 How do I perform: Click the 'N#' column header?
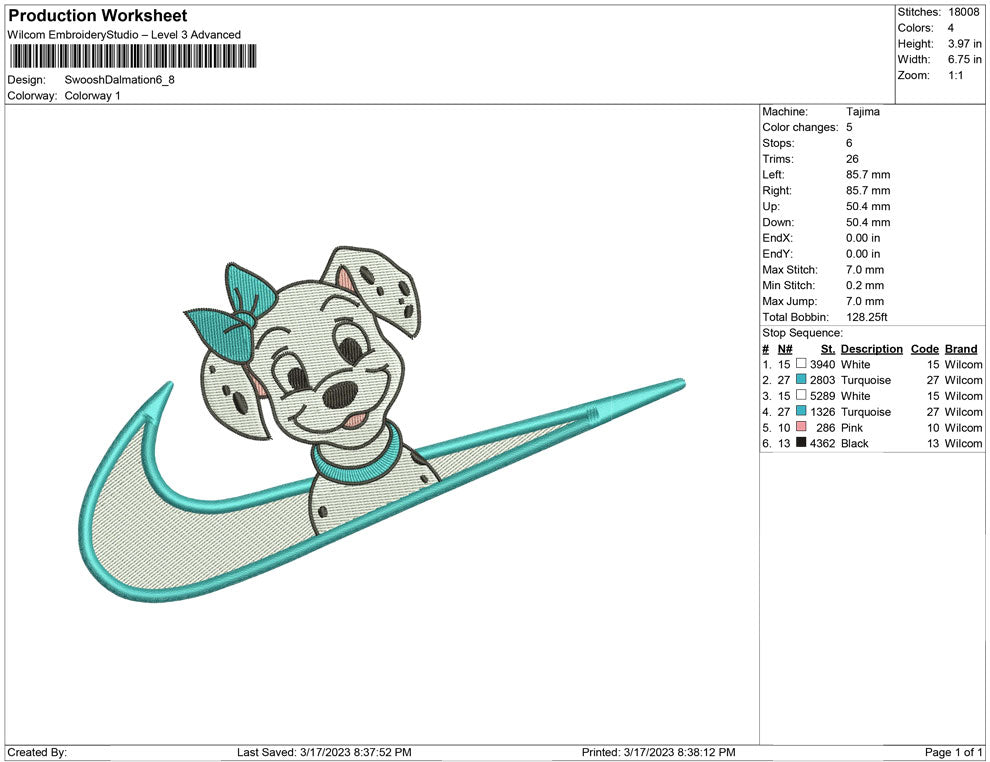click(x=785, y=349)
